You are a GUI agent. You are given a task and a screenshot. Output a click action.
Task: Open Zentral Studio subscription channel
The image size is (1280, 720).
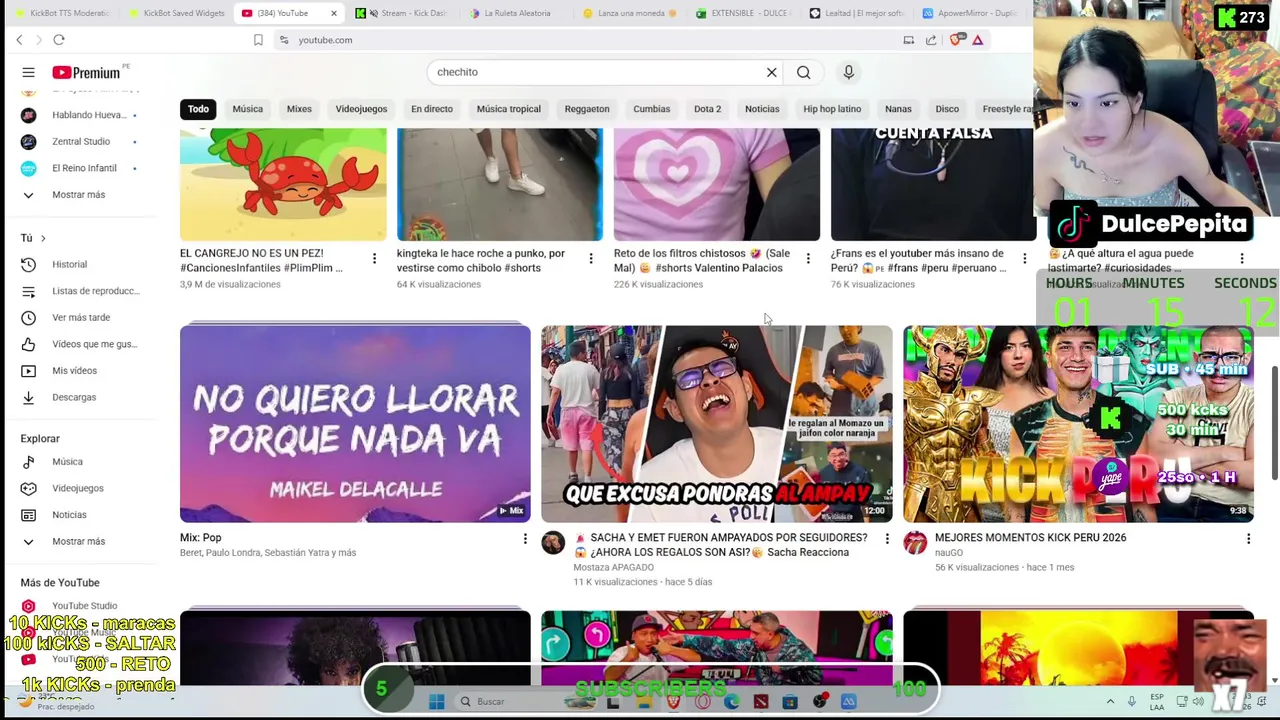coord(80,141)
